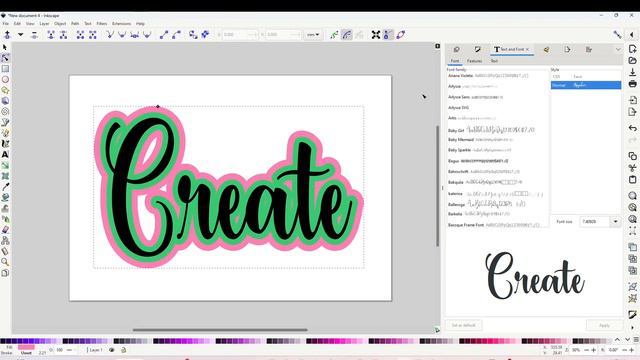The width and height of the screenshot is (640, 360).
Task: Click the Insert new nodes icon
Action: (x=7, y=35)
